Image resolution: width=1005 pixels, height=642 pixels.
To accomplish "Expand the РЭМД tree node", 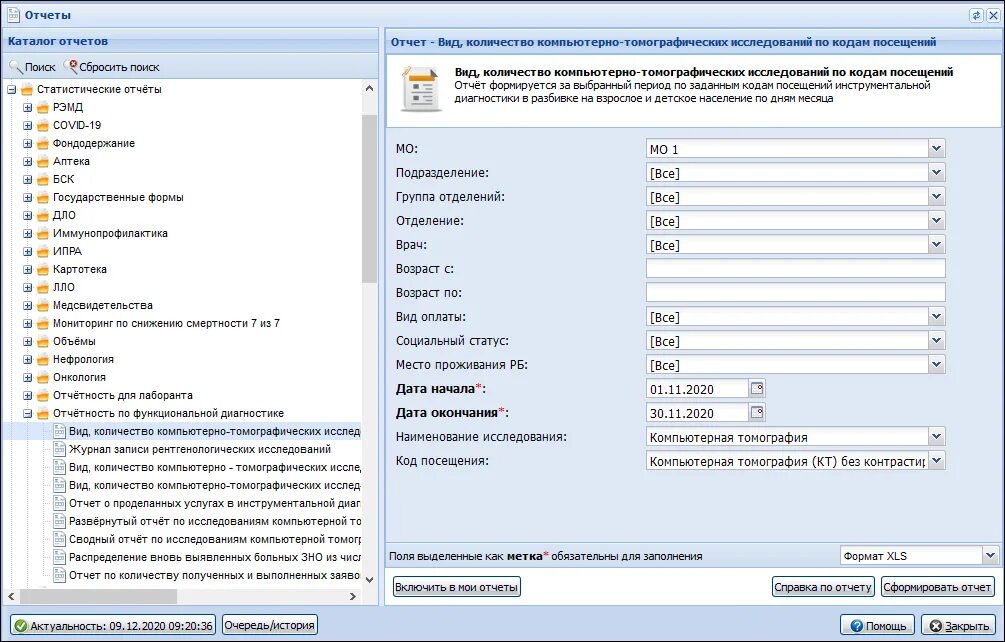I will tap(28, 108).
